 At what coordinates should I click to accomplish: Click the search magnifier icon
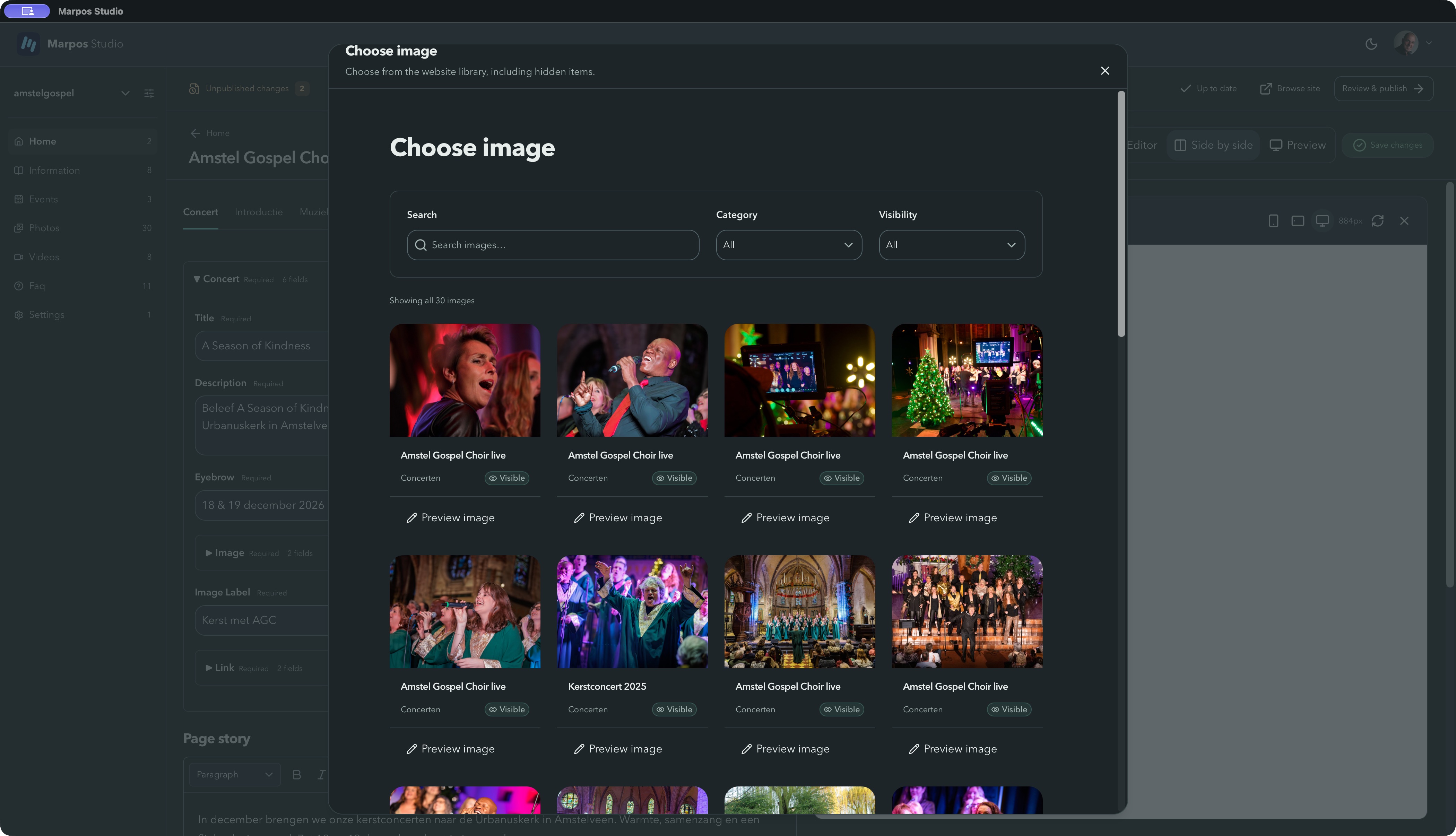tap(421, 245)
